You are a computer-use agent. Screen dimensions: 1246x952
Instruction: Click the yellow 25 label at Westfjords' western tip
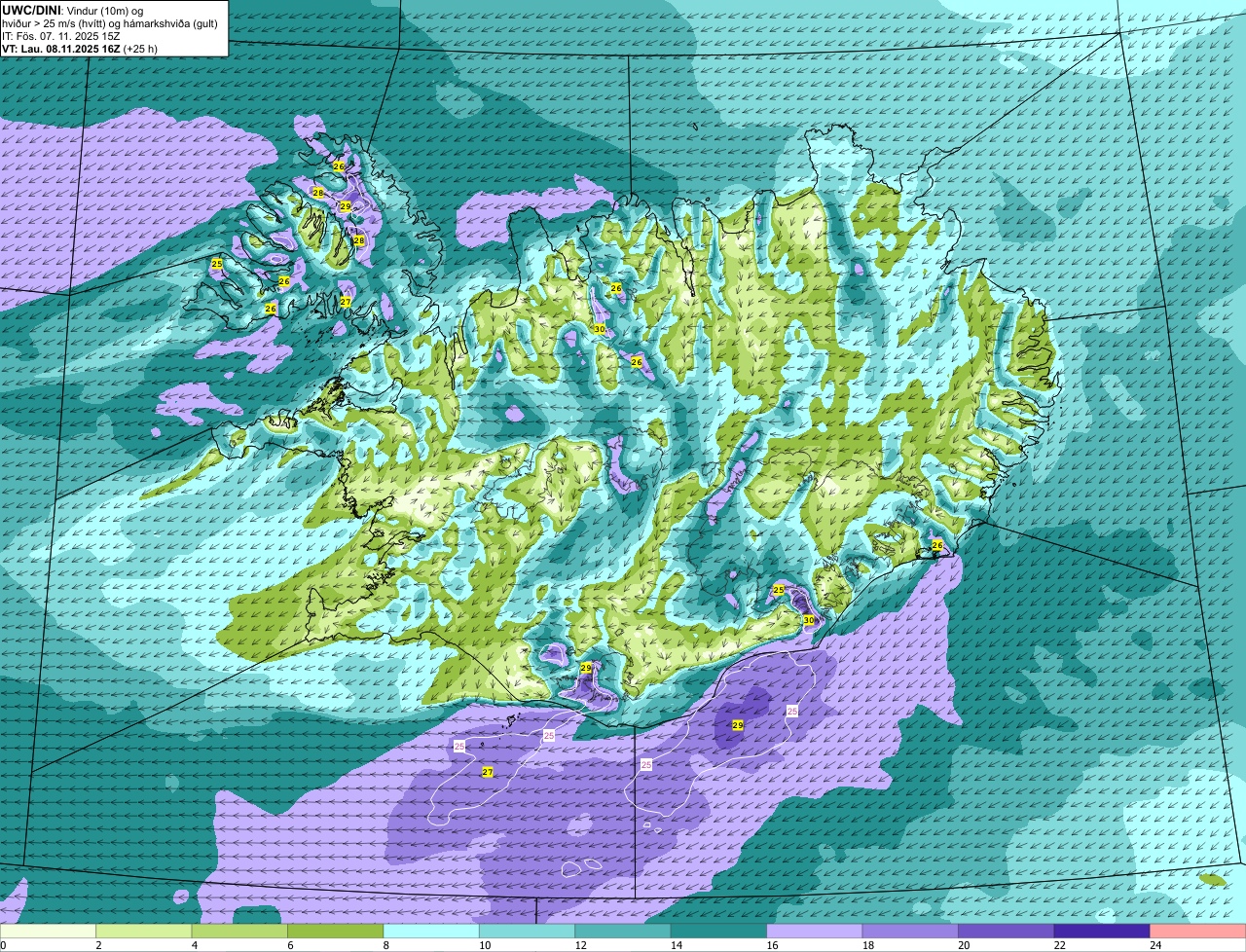pos(217,264)
